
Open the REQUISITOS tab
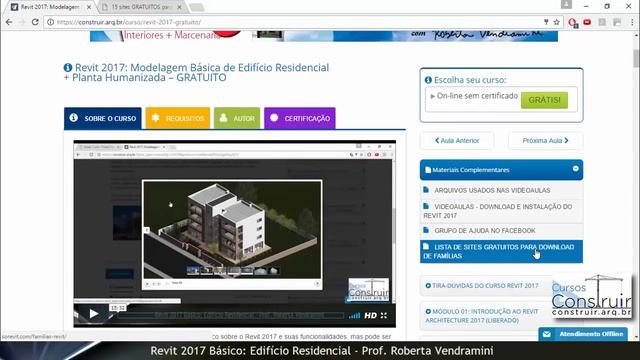coord(178,118)
